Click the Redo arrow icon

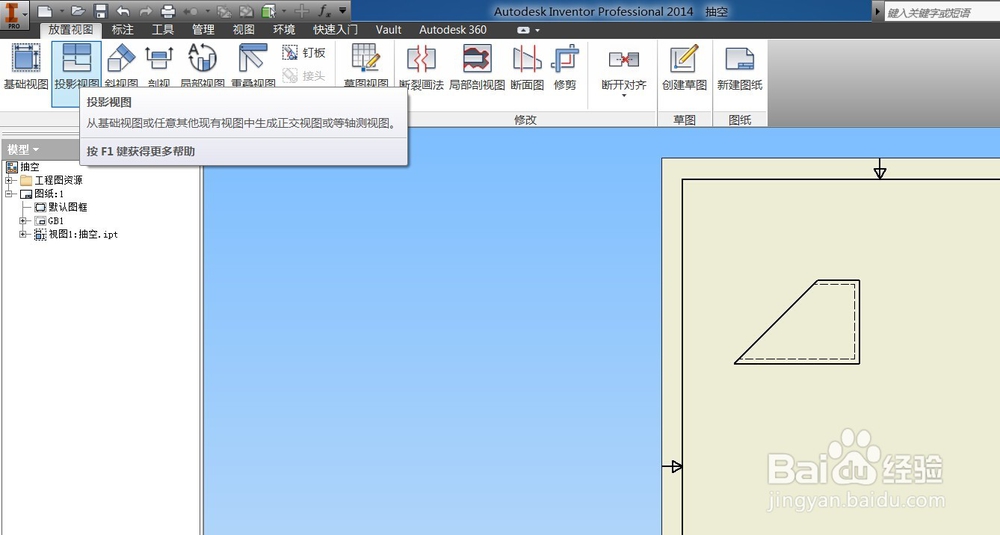tap(145, 11)
